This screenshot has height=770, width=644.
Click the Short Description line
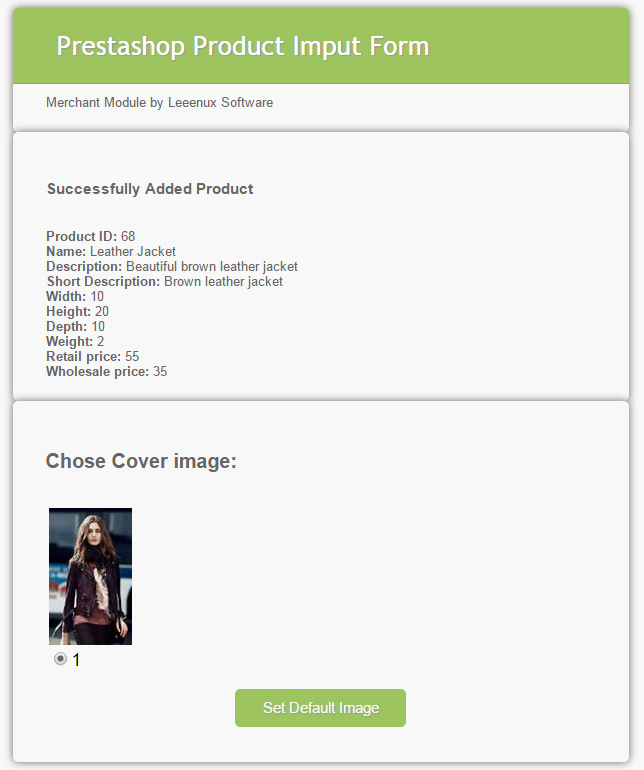pyautogui.click(x=165, y=281)
